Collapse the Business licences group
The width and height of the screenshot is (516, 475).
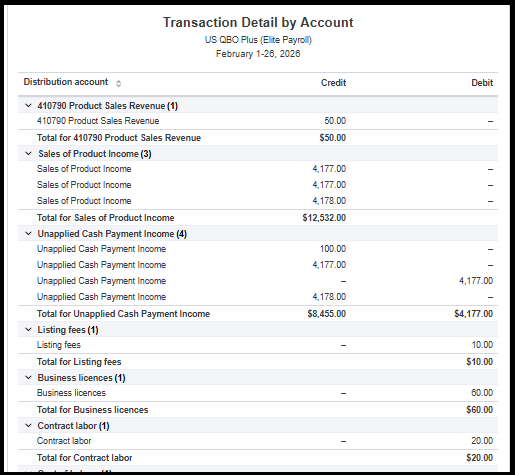click(x=28, y=378)
